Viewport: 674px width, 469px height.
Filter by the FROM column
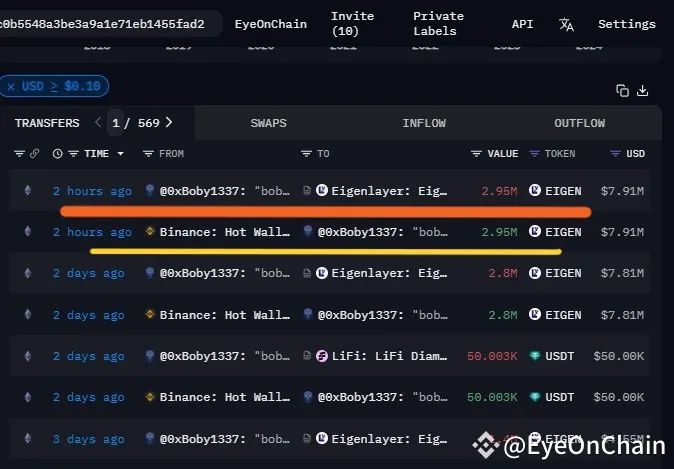[148, 153]
